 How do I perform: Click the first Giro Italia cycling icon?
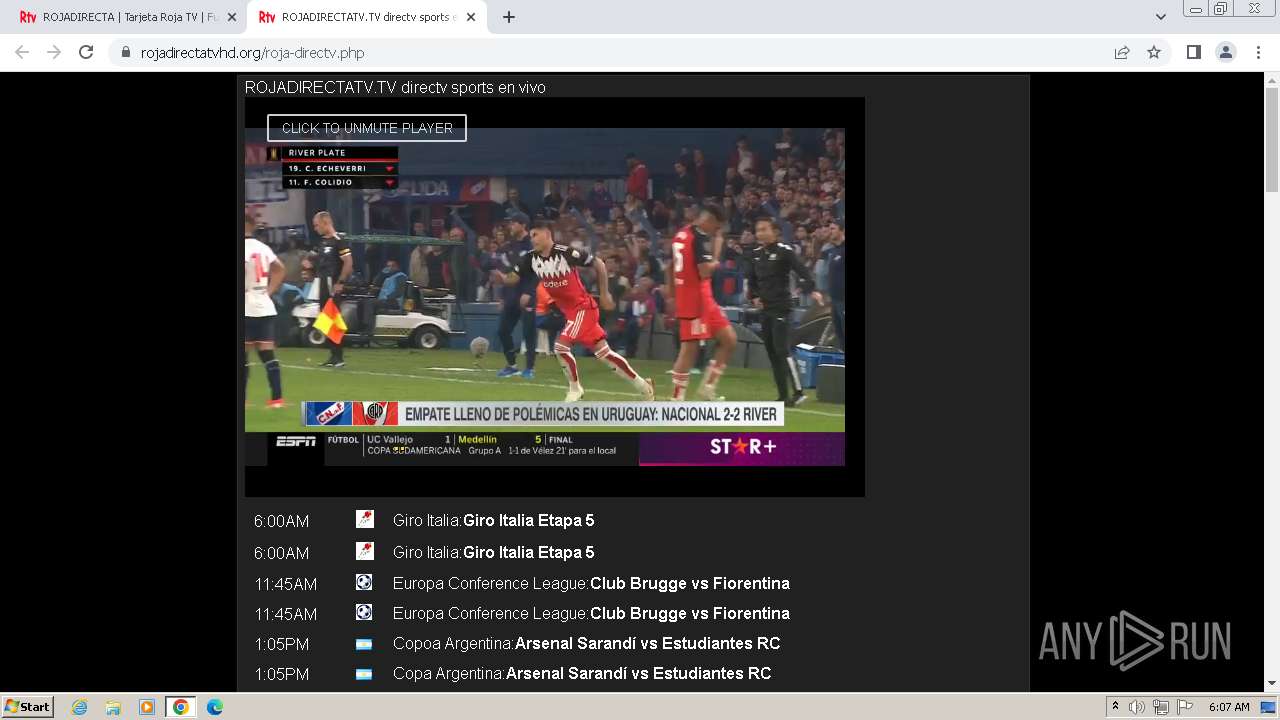(x=365, y=519)
